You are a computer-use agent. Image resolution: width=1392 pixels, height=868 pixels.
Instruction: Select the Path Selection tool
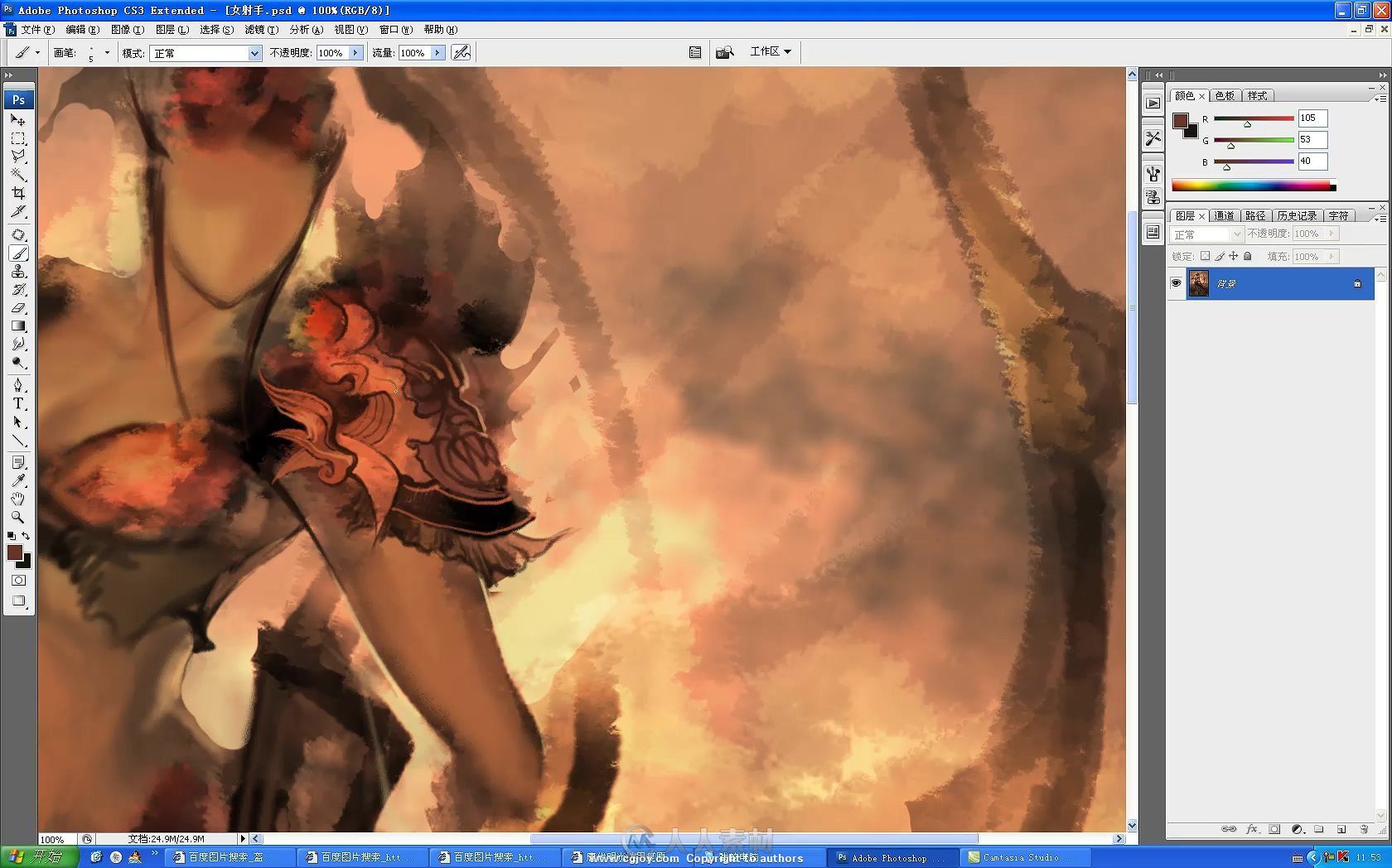(x=18, y=422)
